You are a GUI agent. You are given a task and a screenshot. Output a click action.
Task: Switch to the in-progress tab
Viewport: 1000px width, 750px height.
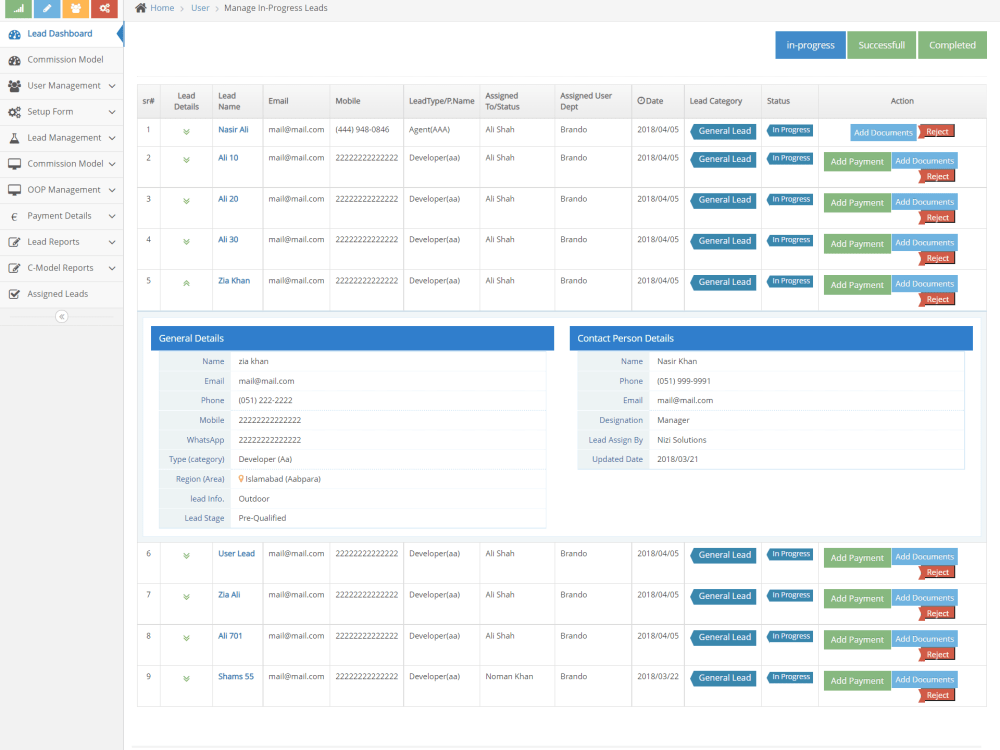tap(810, 45)
